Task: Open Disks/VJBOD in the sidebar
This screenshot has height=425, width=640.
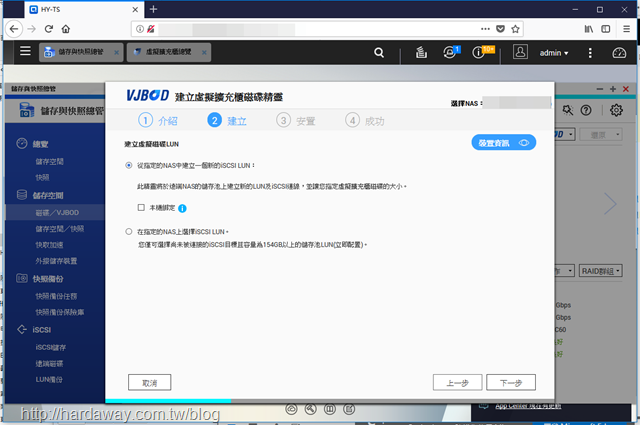Action: pos(57,212)
